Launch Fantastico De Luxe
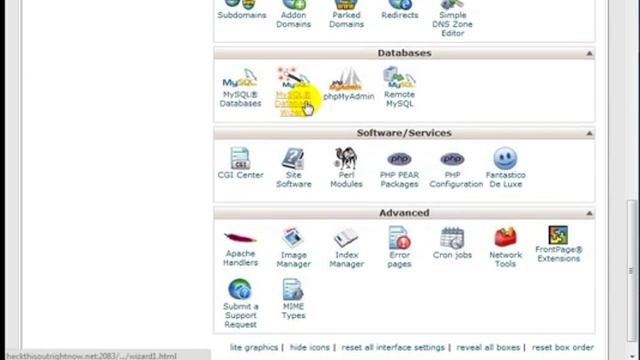This screenshot has height=360, width=640. [505, 168]
